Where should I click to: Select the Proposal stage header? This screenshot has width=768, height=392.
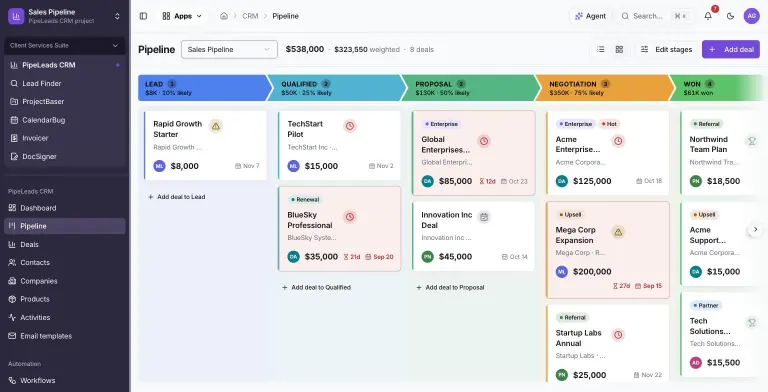(x=471, y=88)
